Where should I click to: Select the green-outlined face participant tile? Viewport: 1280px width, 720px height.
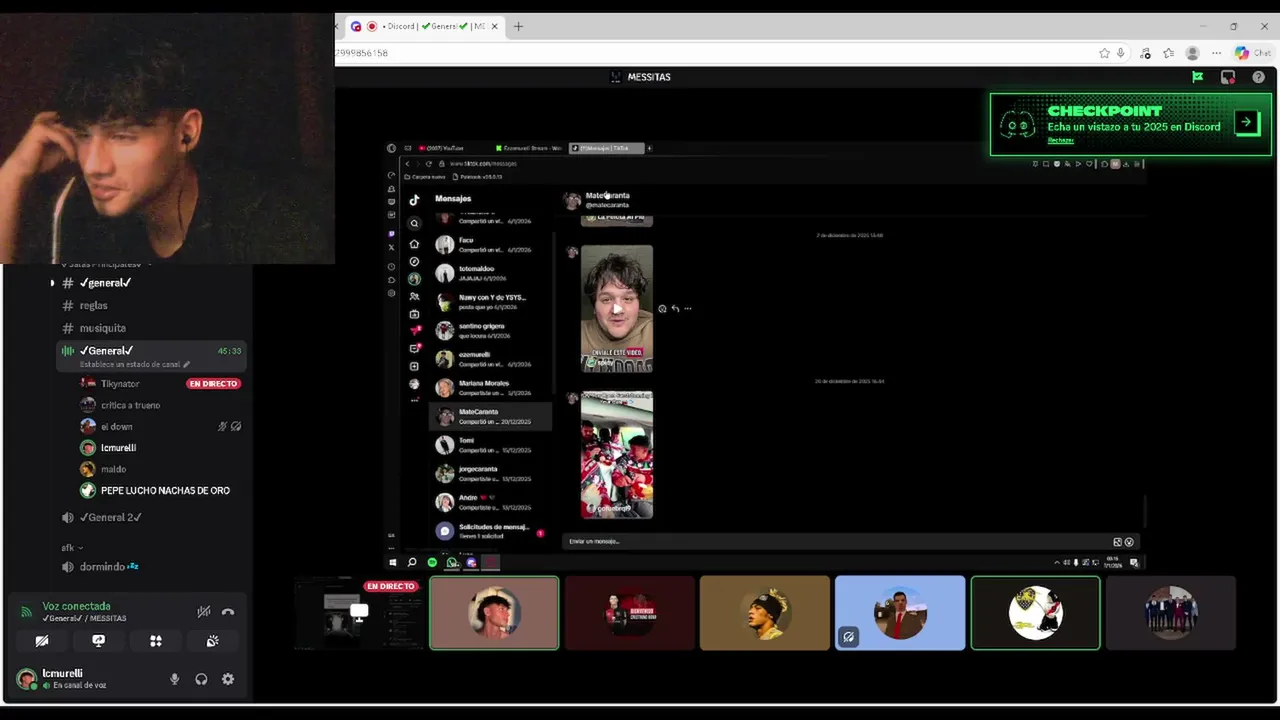coord(494,613)
